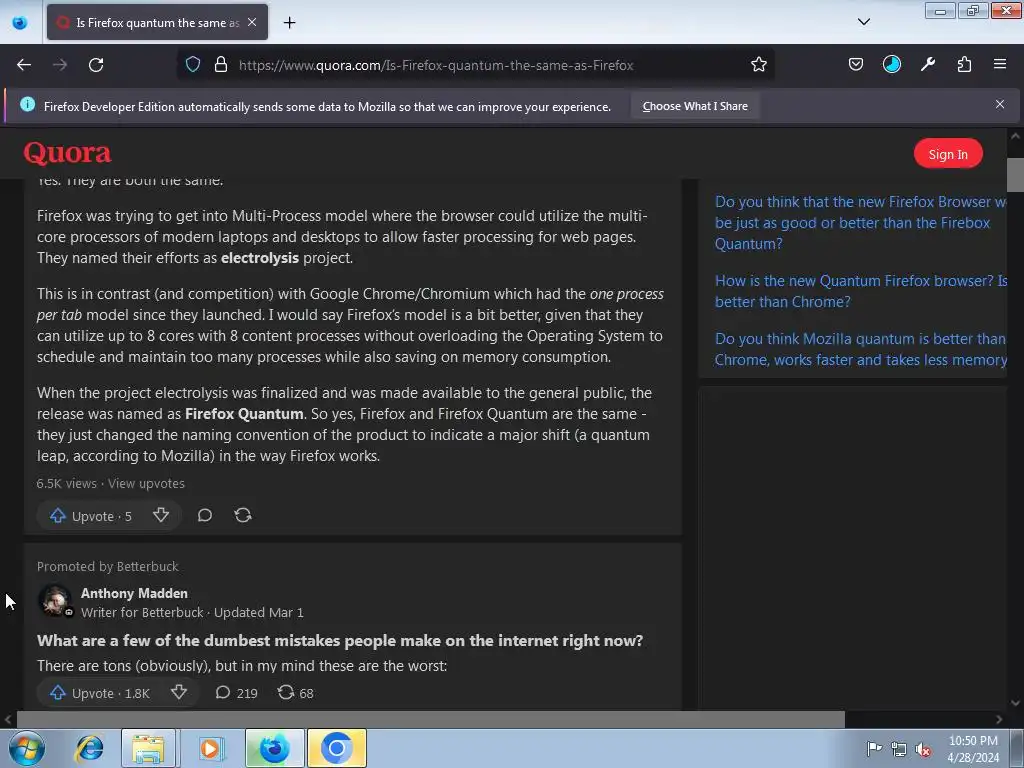
Task: Go back using the browser back arrow
Action: (24, 65)
